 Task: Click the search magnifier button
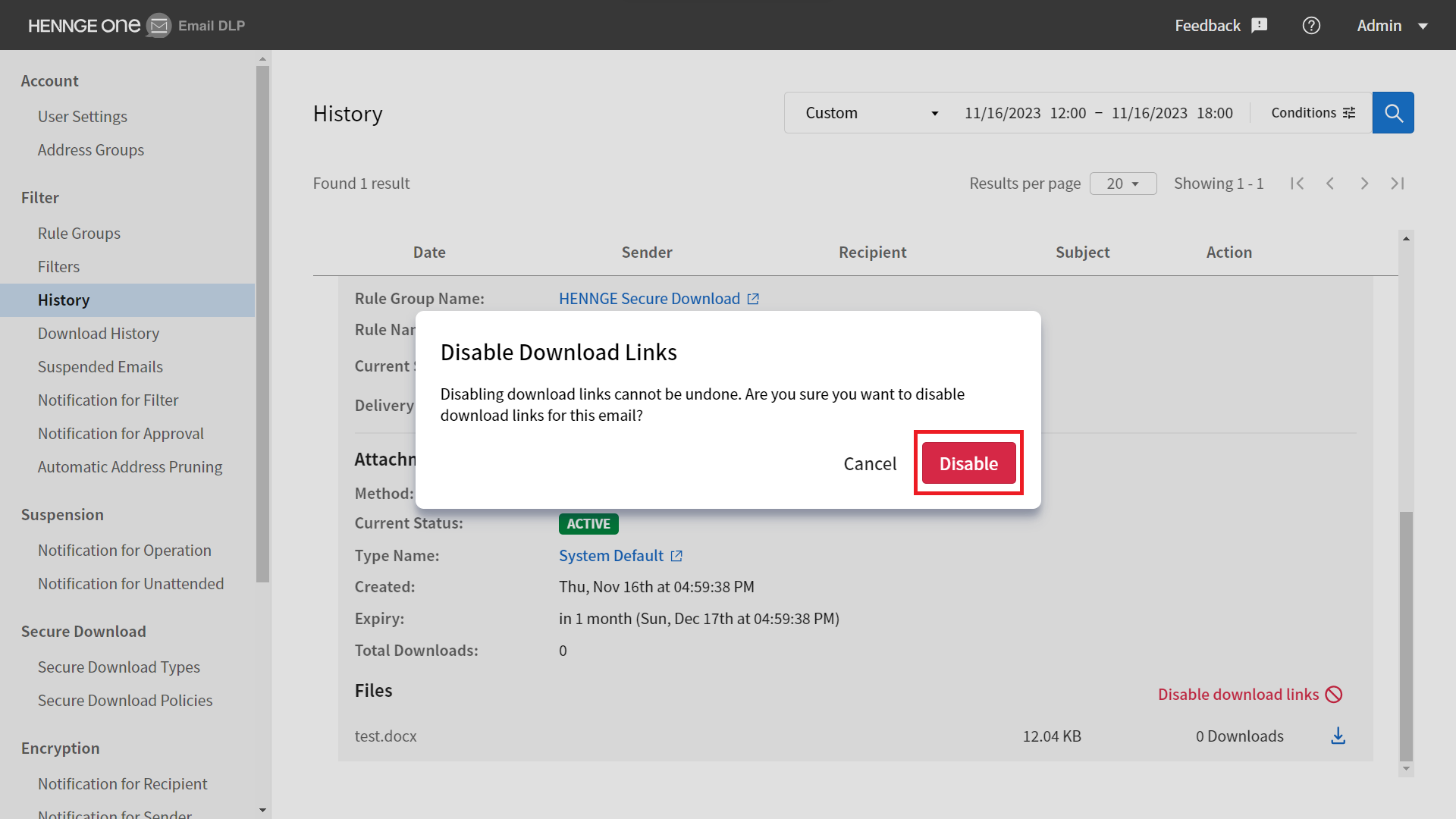pos(1393,113)
